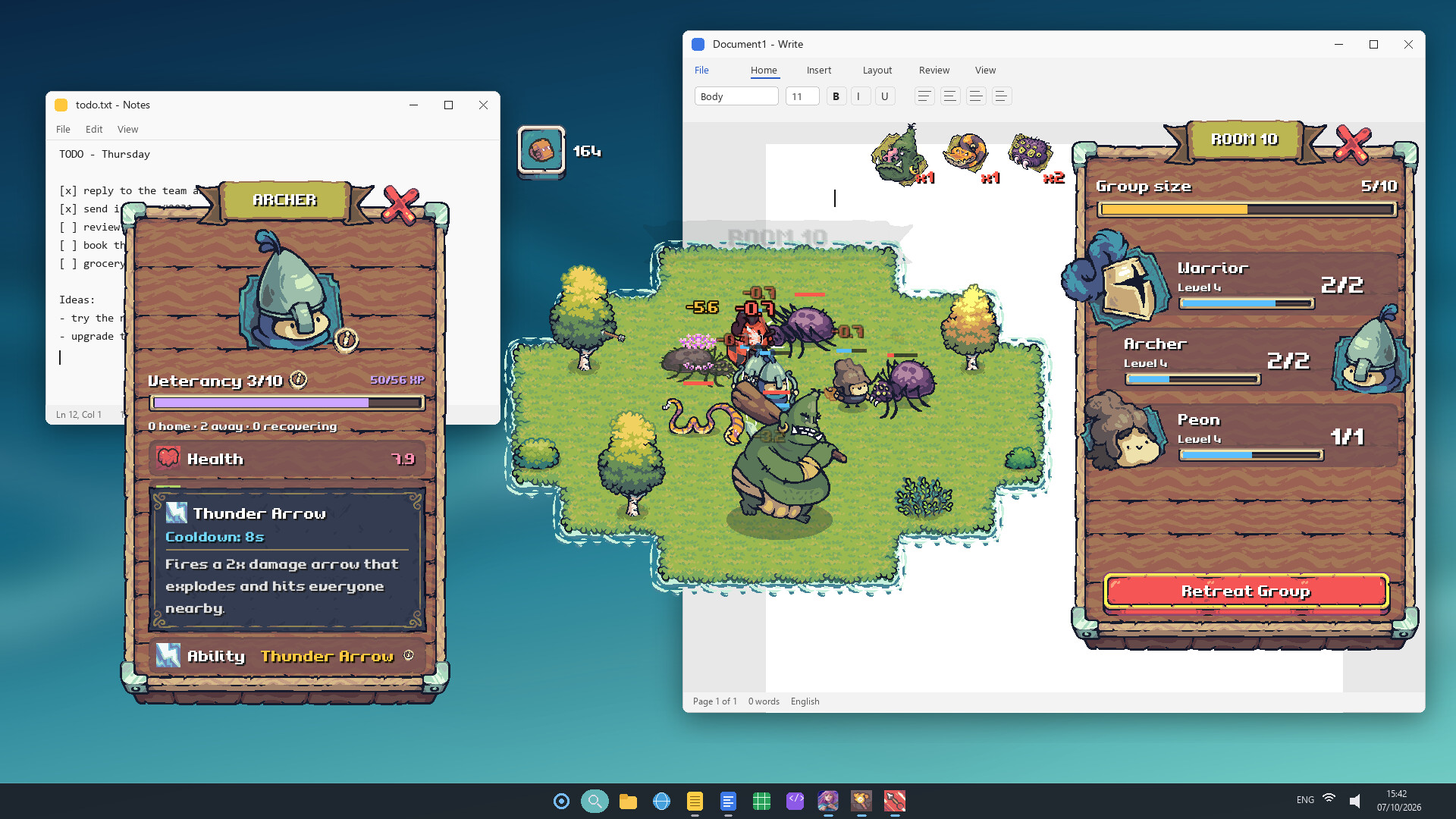The image size is (1456, 819).
Task: Center align text in Write
Action: coord(949,96)
